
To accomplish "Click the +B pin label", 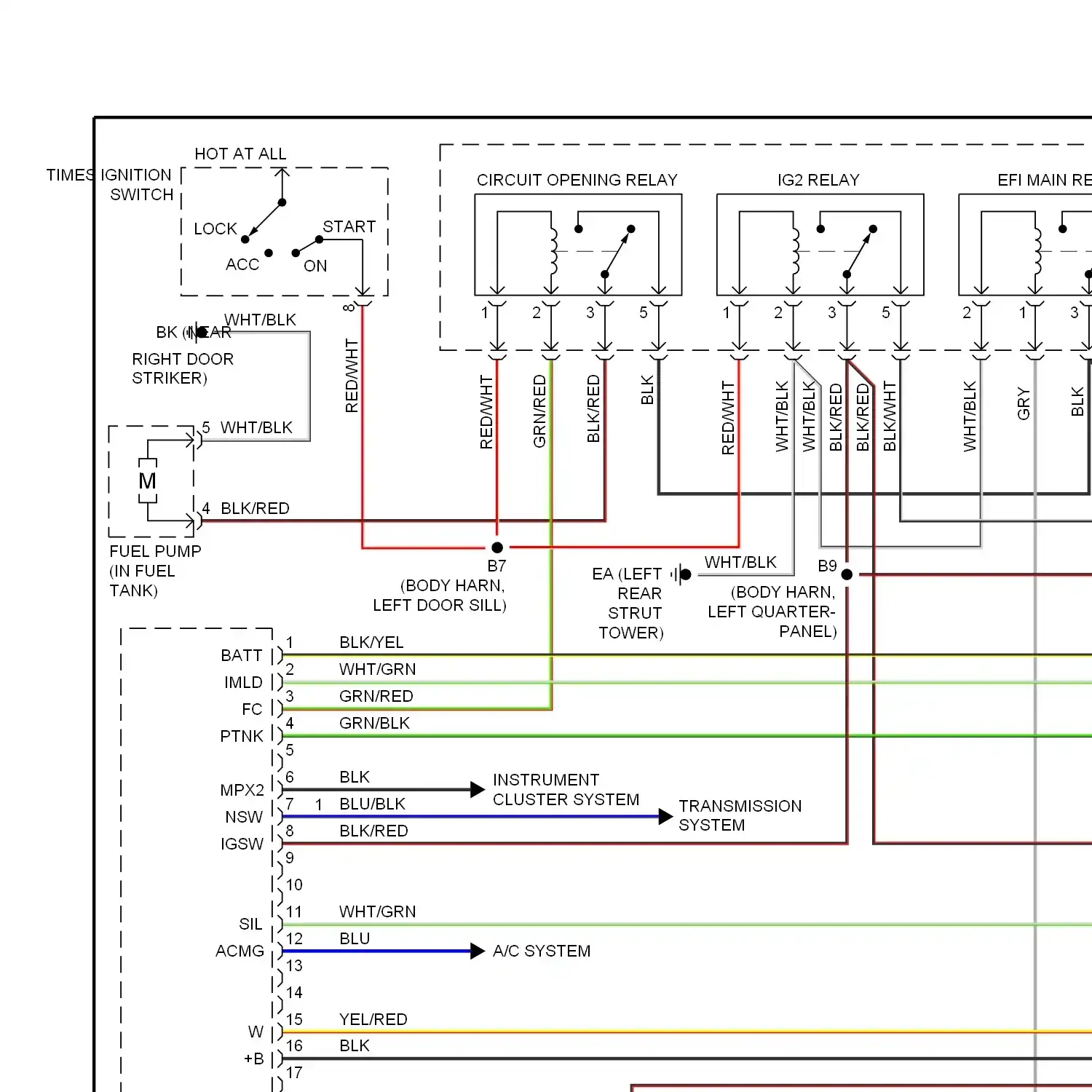I will coord(253,1059).
